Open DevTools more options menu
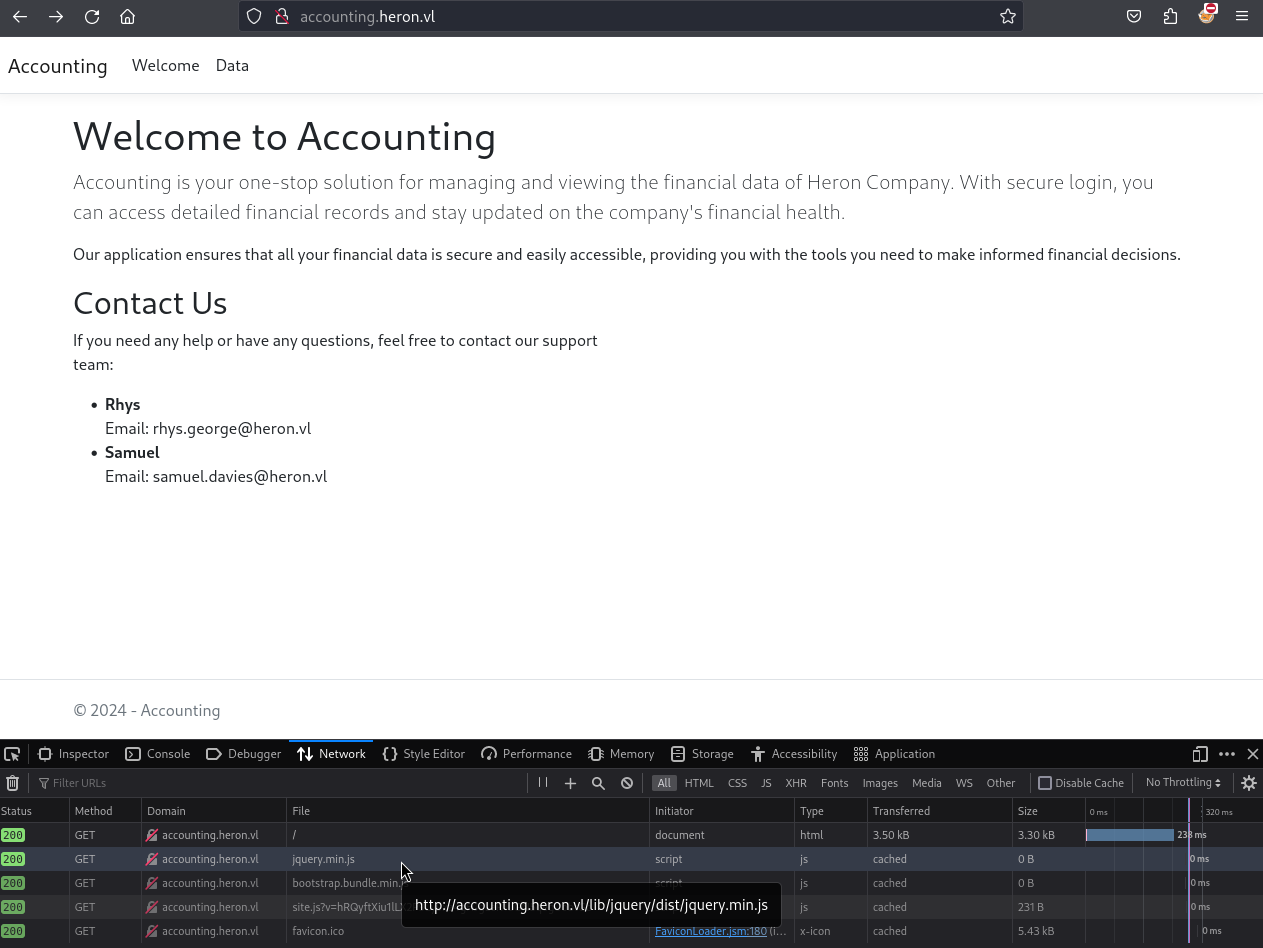The width and height of the screenshot is (1263, 948). point(1227,754)
